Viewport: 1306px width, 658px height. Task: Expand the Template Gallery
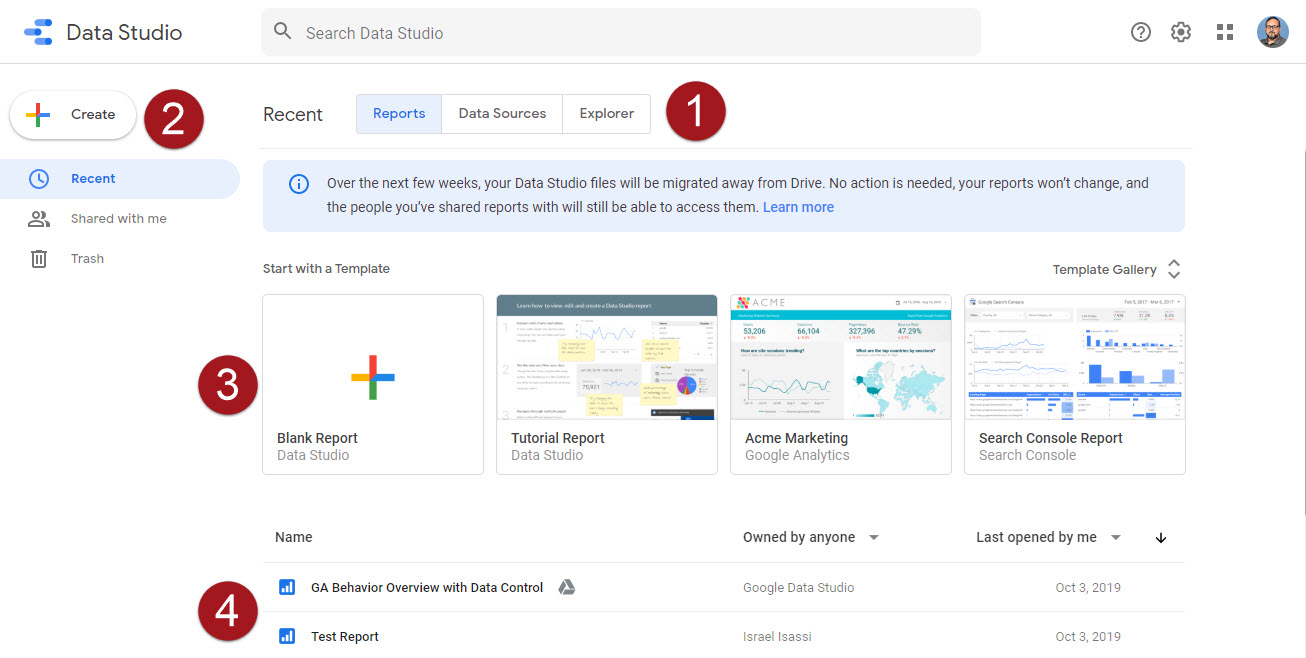[1117, 269]
